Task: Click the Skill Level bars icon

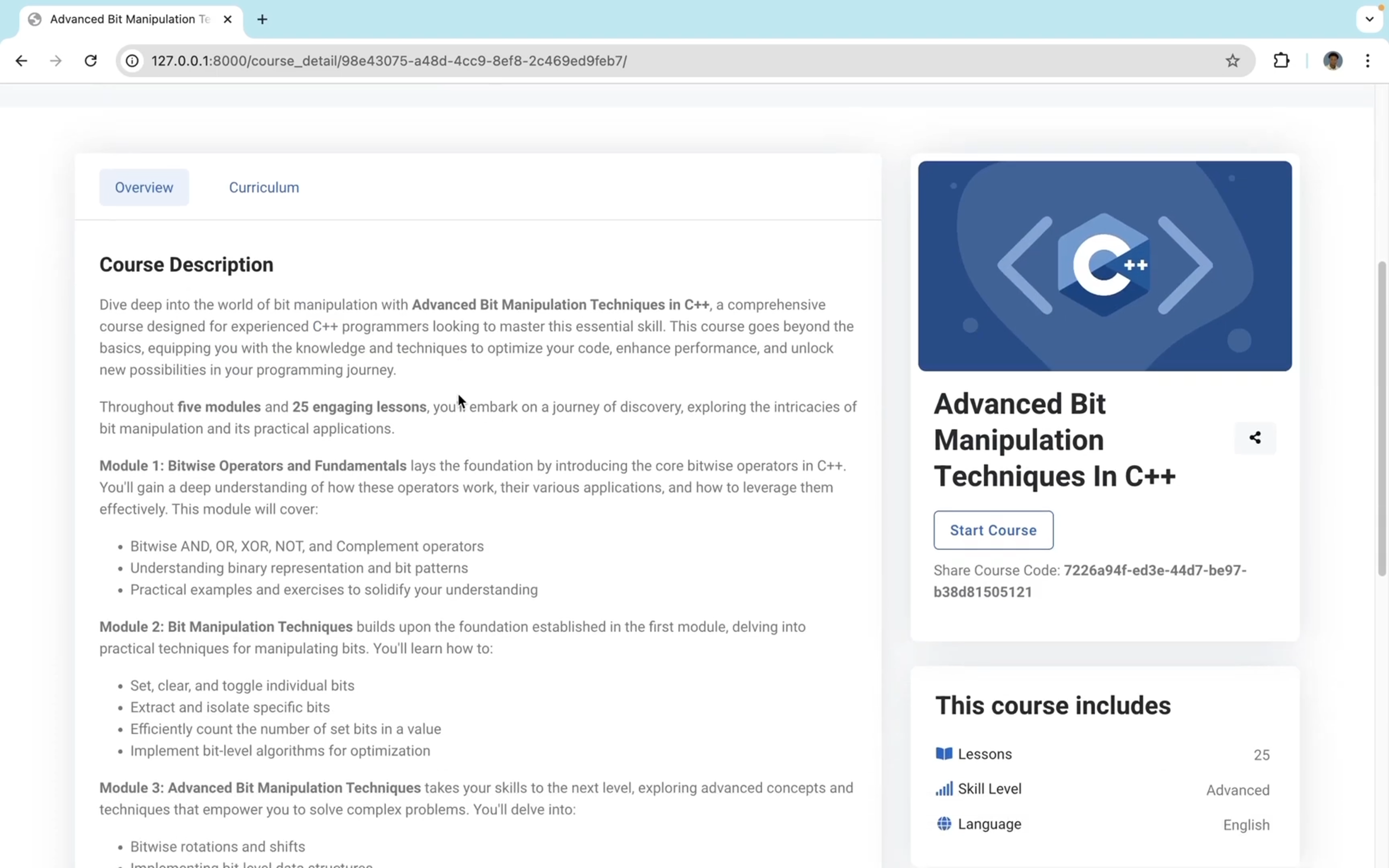Action: pyautogui.click(x=943, y=789)
